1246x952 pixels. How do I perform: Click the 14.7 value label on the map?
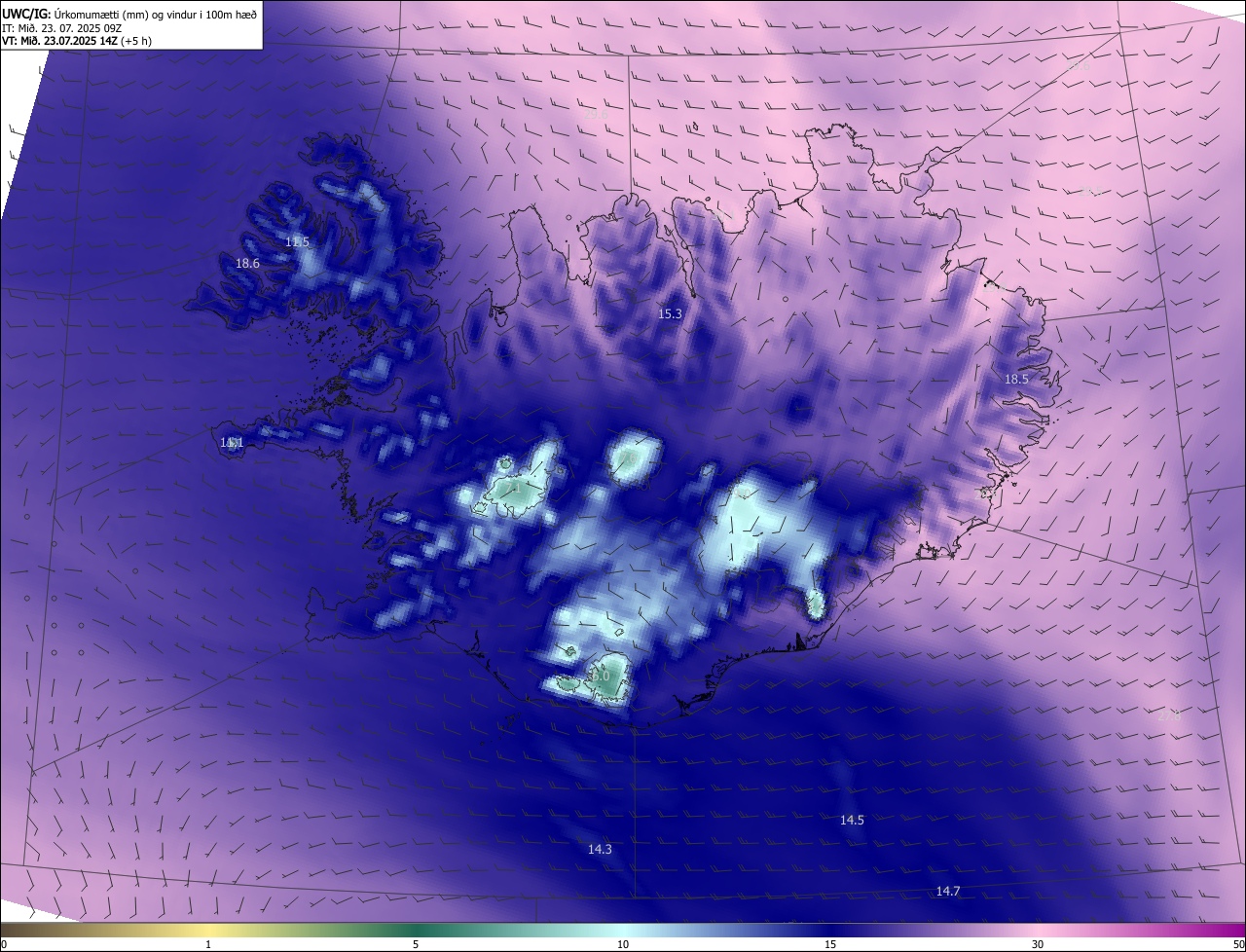pos(947,891)
